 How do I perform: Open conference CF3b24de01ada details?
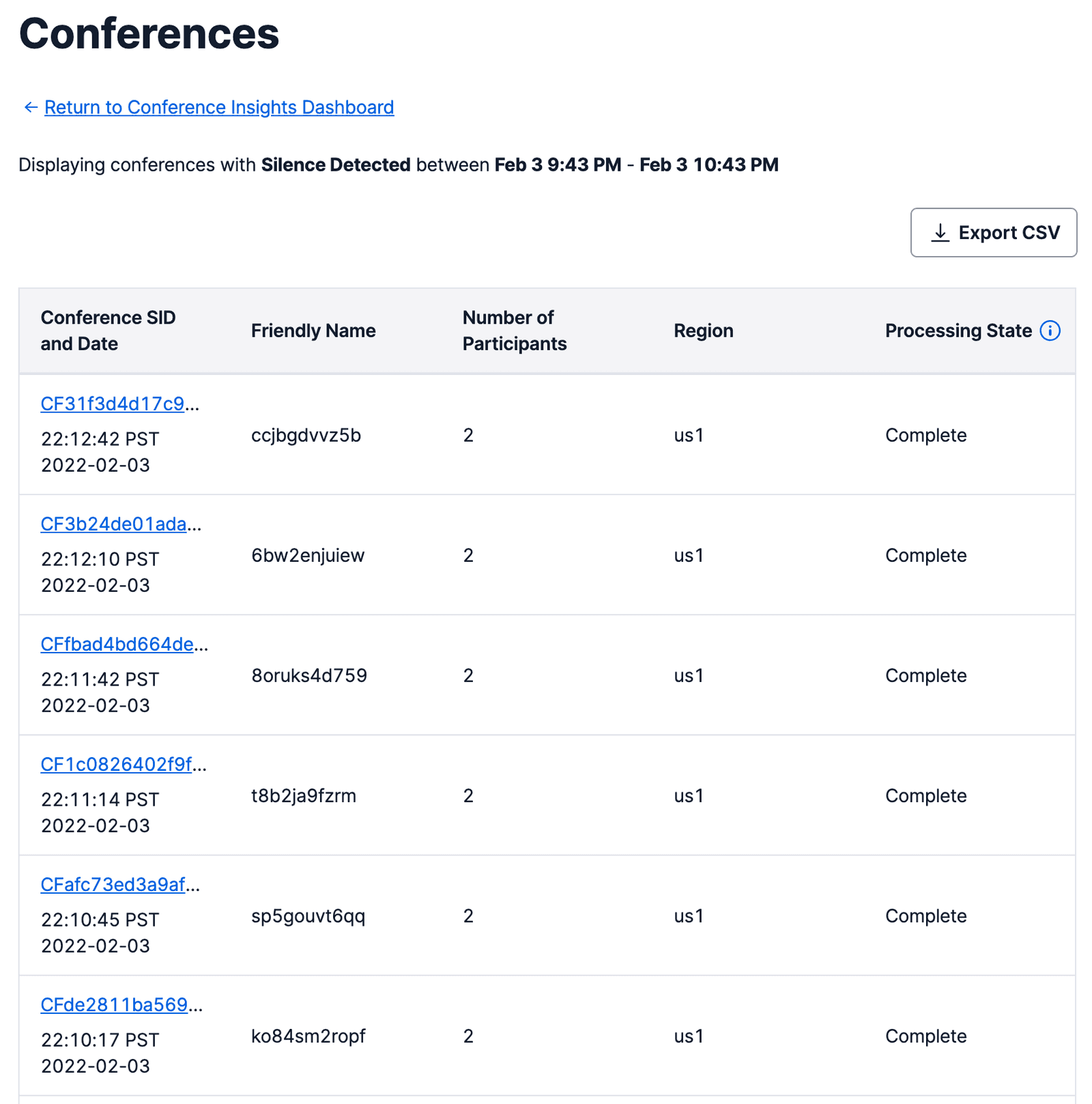[x=113, y=524]
